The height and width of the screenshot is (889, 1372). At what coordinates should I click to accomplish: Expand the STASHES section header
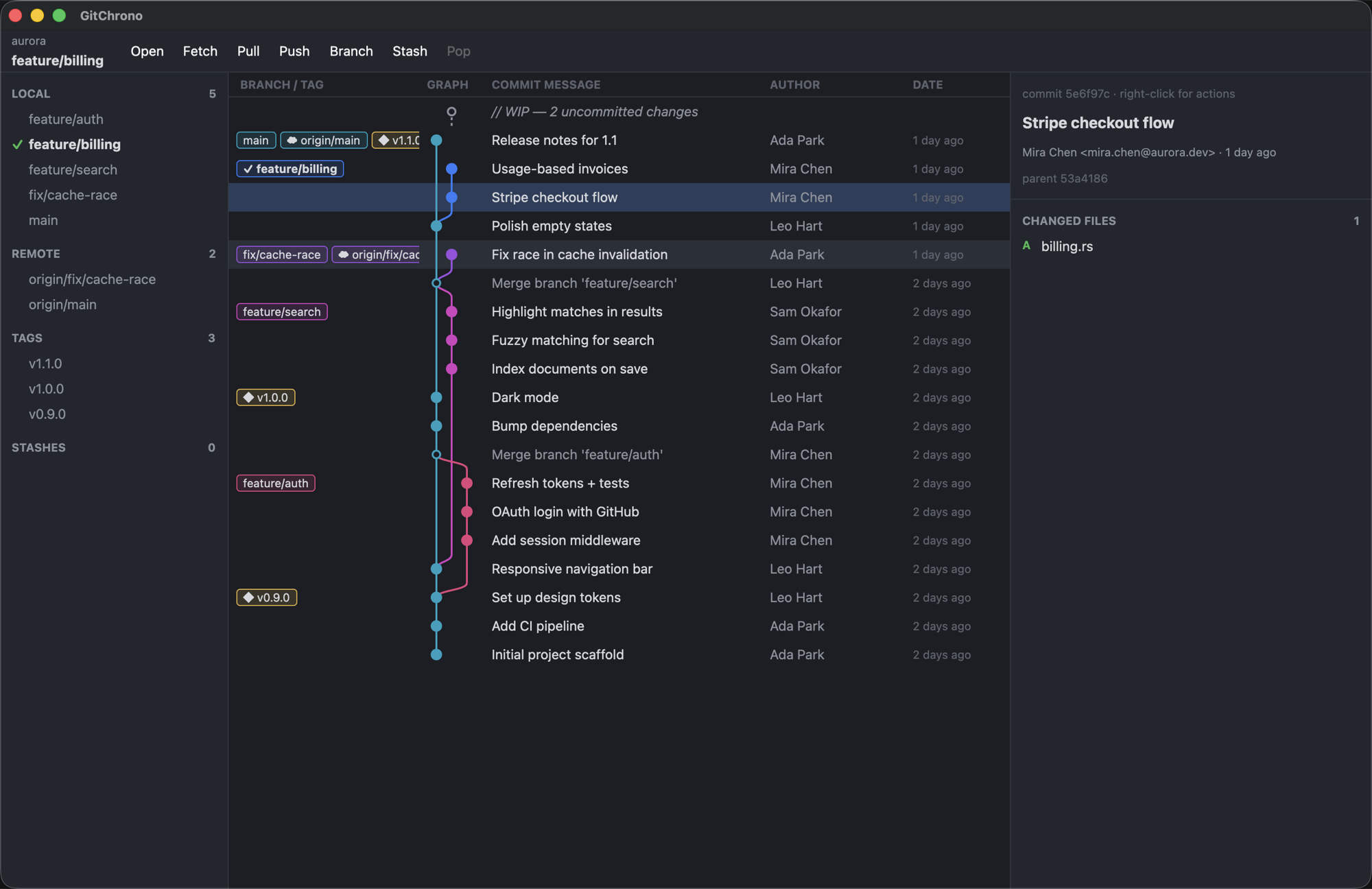pyautogui.click(x=114, y=448)
